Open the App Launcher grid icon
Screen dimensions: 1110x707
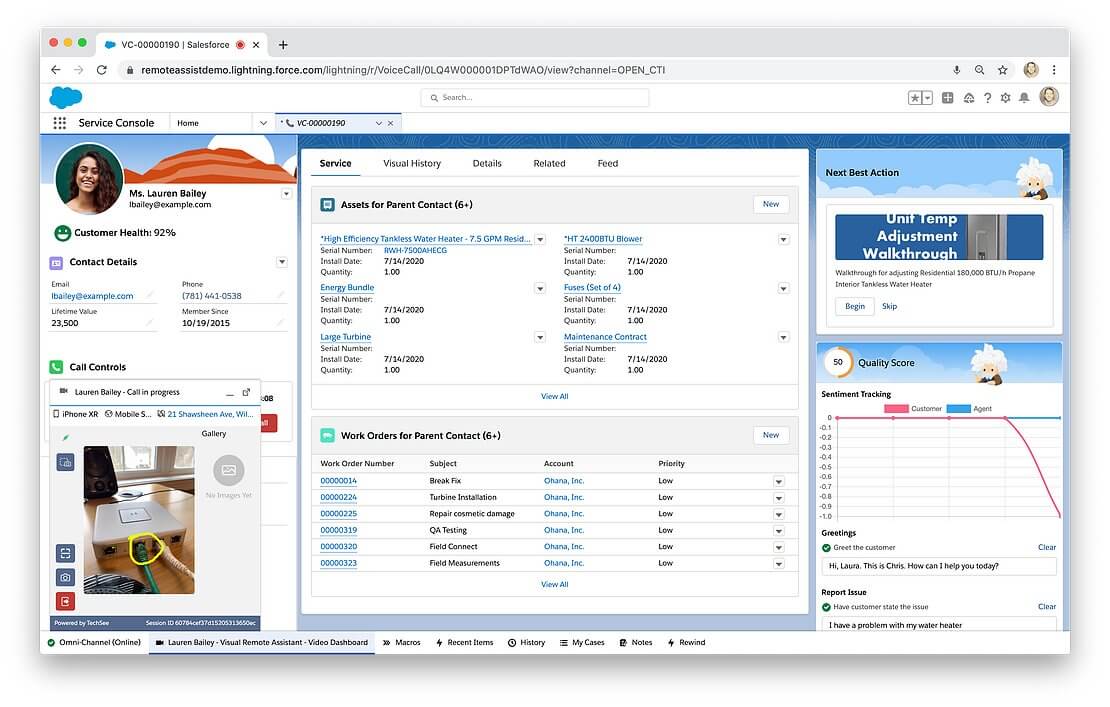coord(60,123)
